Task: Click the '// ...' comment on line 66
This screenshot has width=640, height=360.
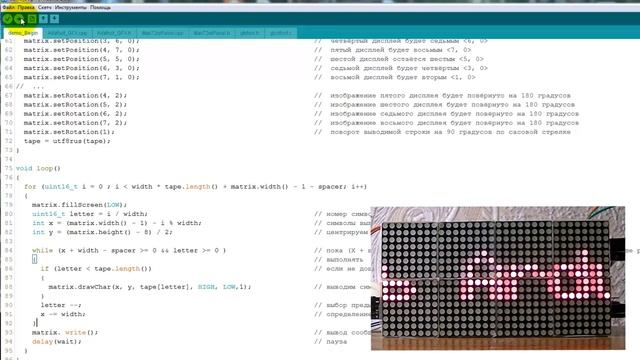Action: click(x=29, y=86)
